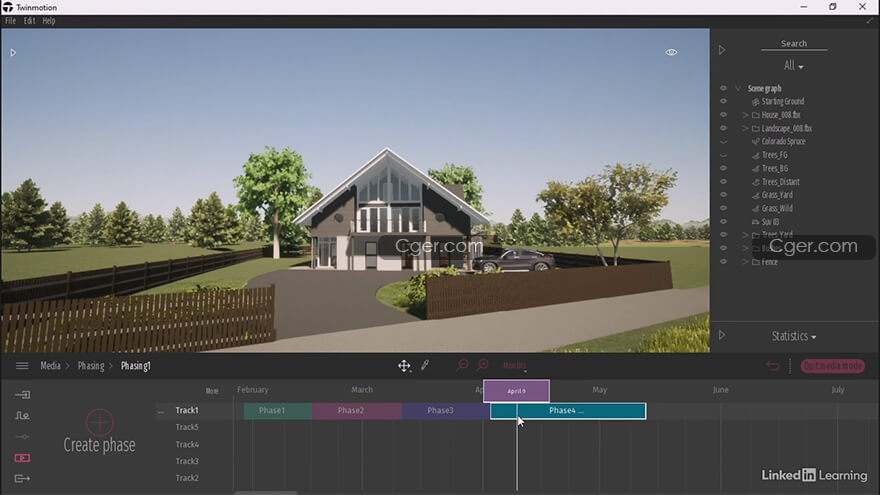This screenshot has width=880, height=495.
Task: Select Grass_Yard in scene graph
Action: [777, 195]
